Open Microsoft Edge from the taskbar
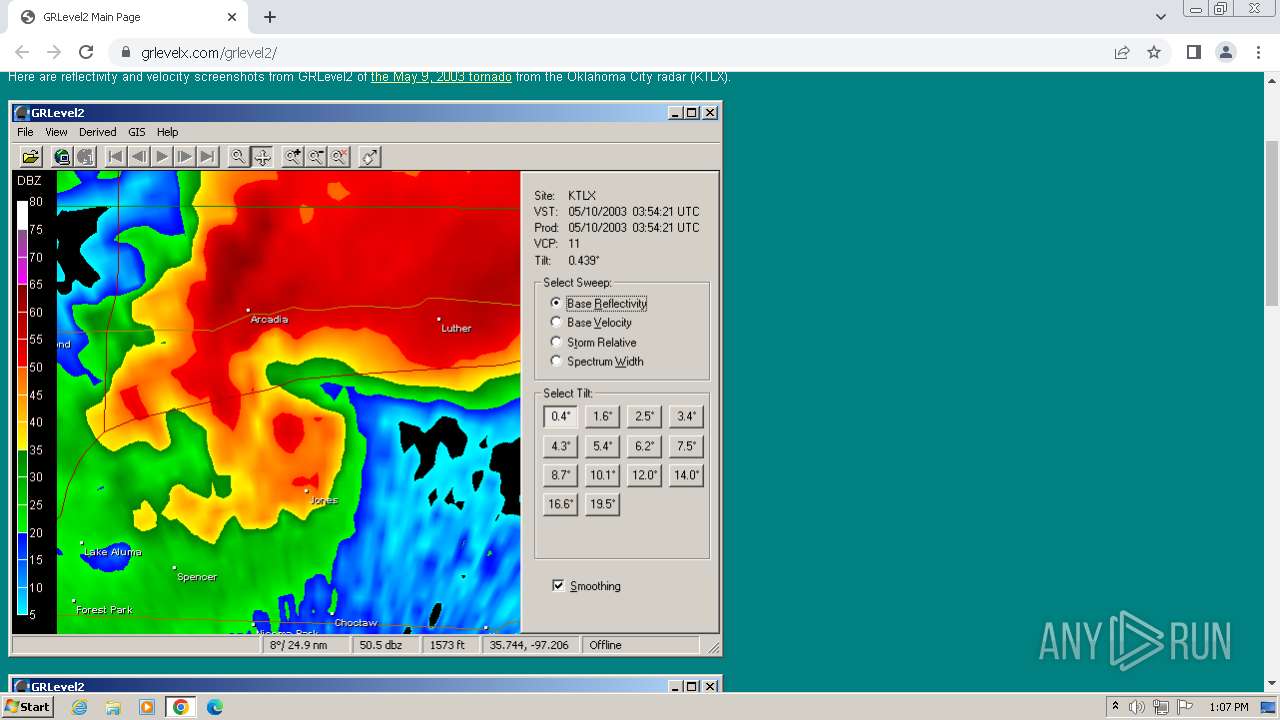Screen dimensions: 1280x720 point(214,707)
